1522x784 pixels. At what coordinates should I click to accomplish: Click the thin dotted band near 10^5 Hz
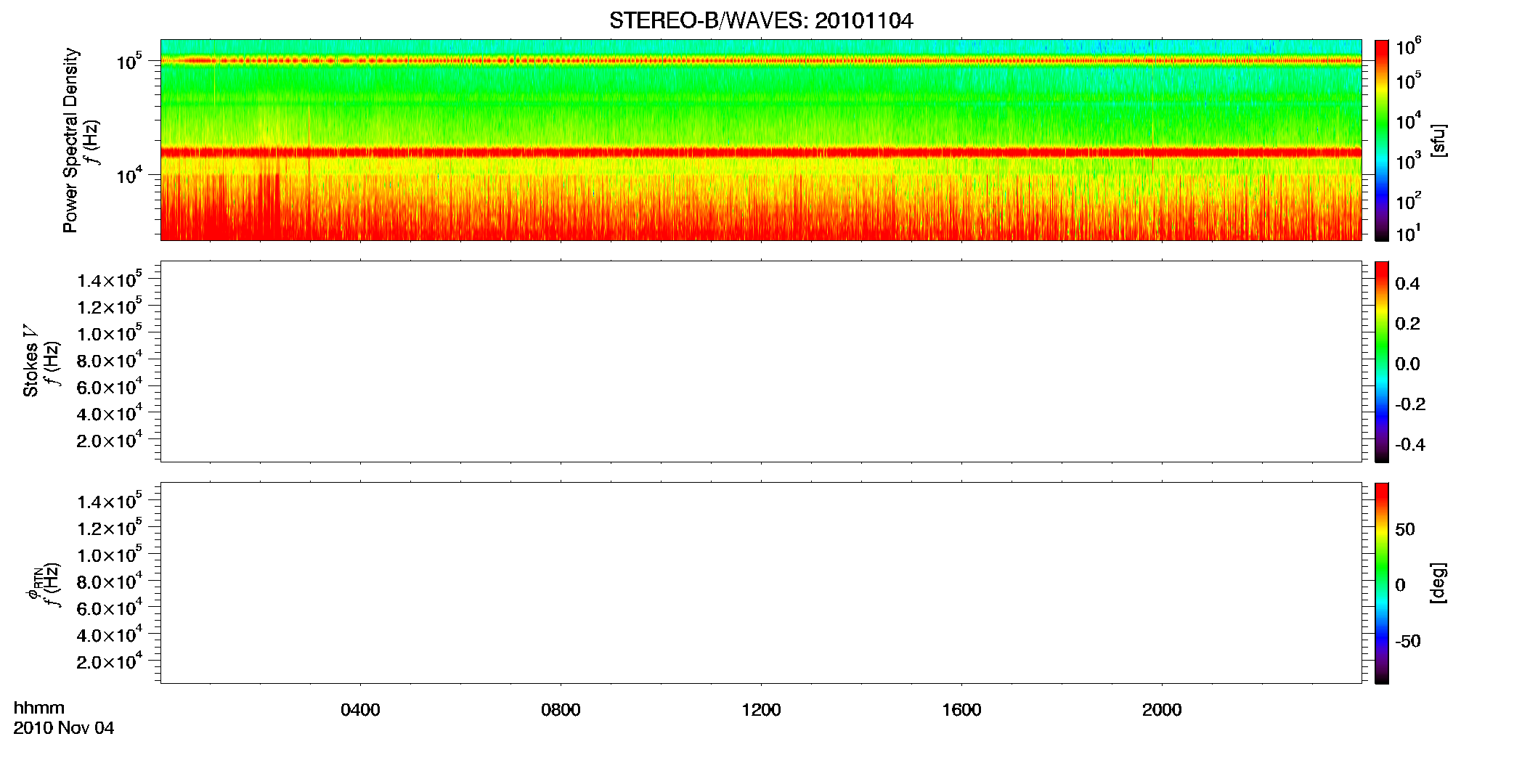point(761,61)
